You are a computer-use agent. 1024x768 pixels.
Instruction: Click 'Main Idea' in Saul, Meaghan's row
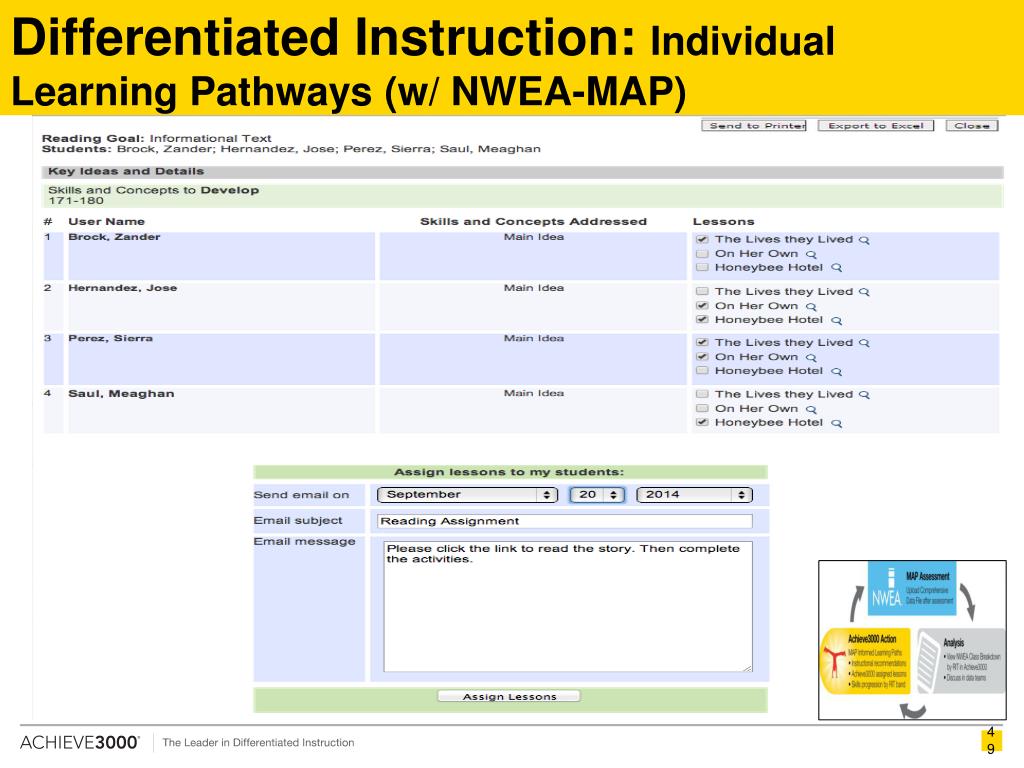pyautogui.click(x=534, y=393)
